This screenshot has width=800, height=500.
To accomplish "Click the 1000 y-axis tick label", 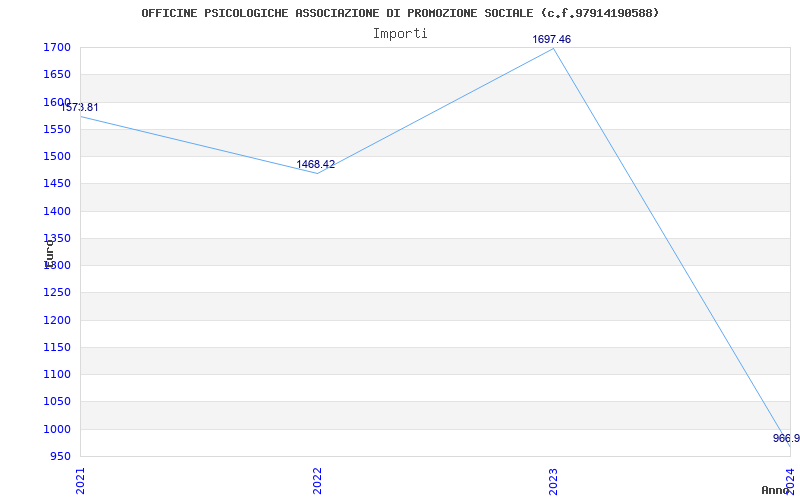I will coord(58,429).
